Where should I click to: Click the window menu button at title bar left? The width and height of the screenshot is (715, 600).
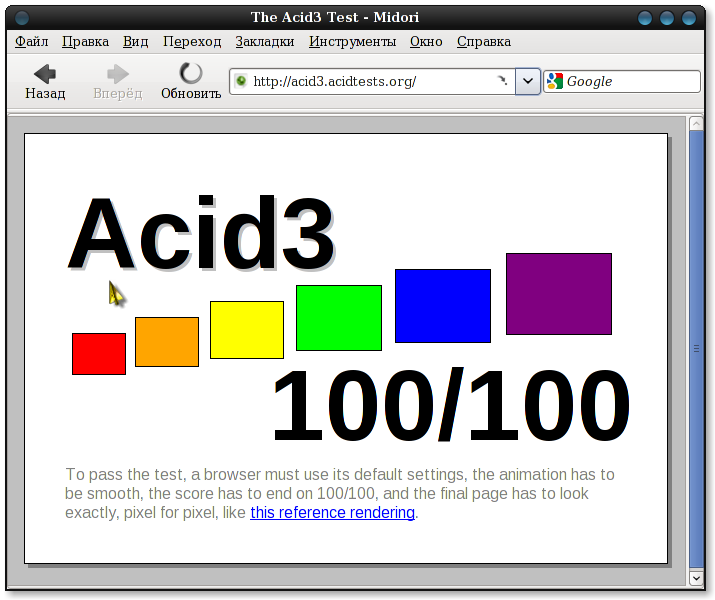click(x=21, y=18)
